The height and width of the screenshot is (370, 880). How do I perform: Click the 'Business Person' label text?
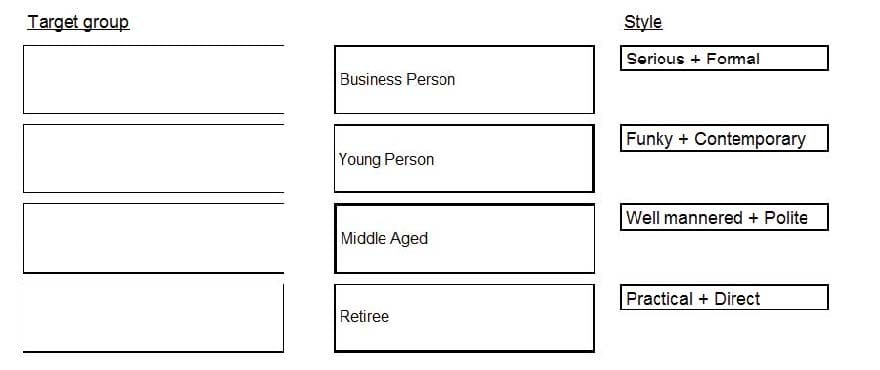click(397, 80)
